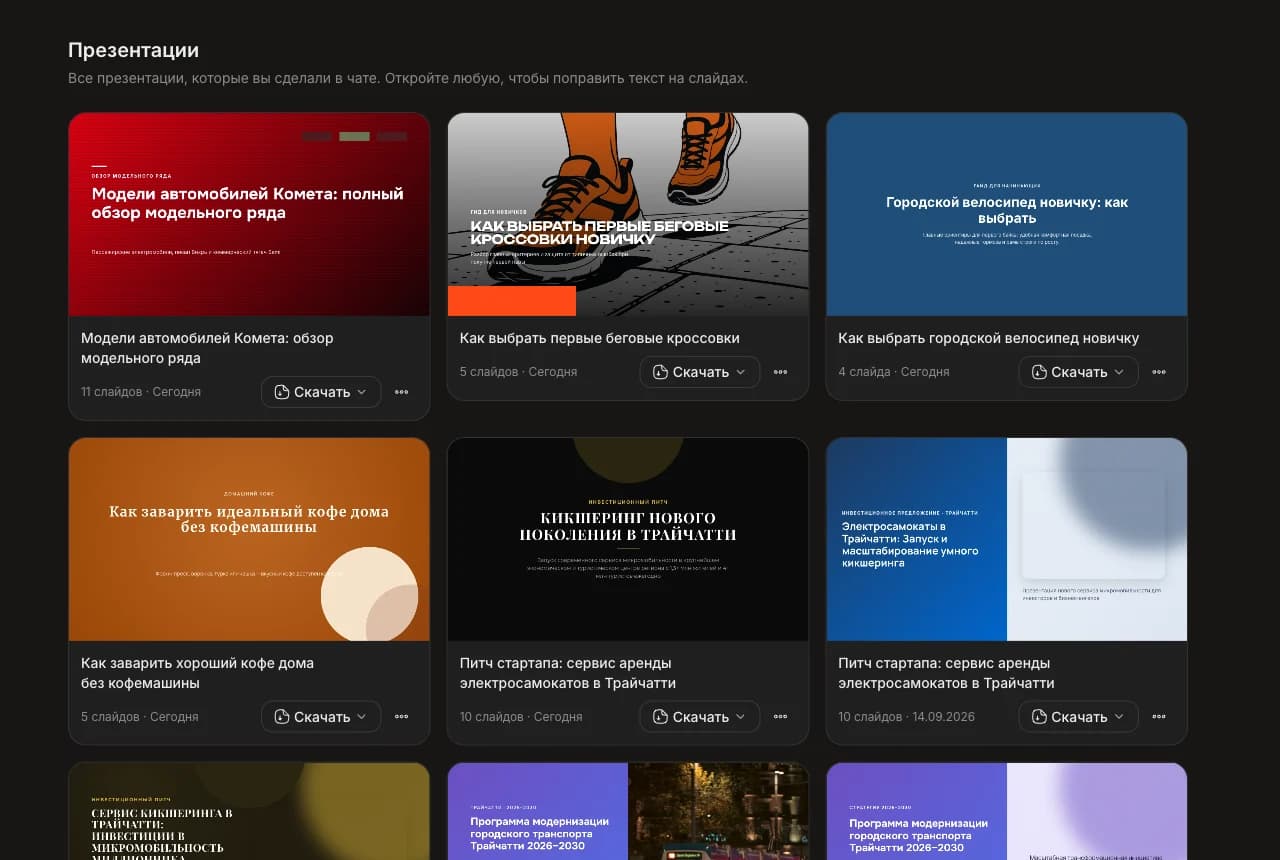Click the Питч стартапа title above '10 слайдов · 14.09.2026'
The height and width of the screenshot is (860, 1280).
tap(947, 673)
